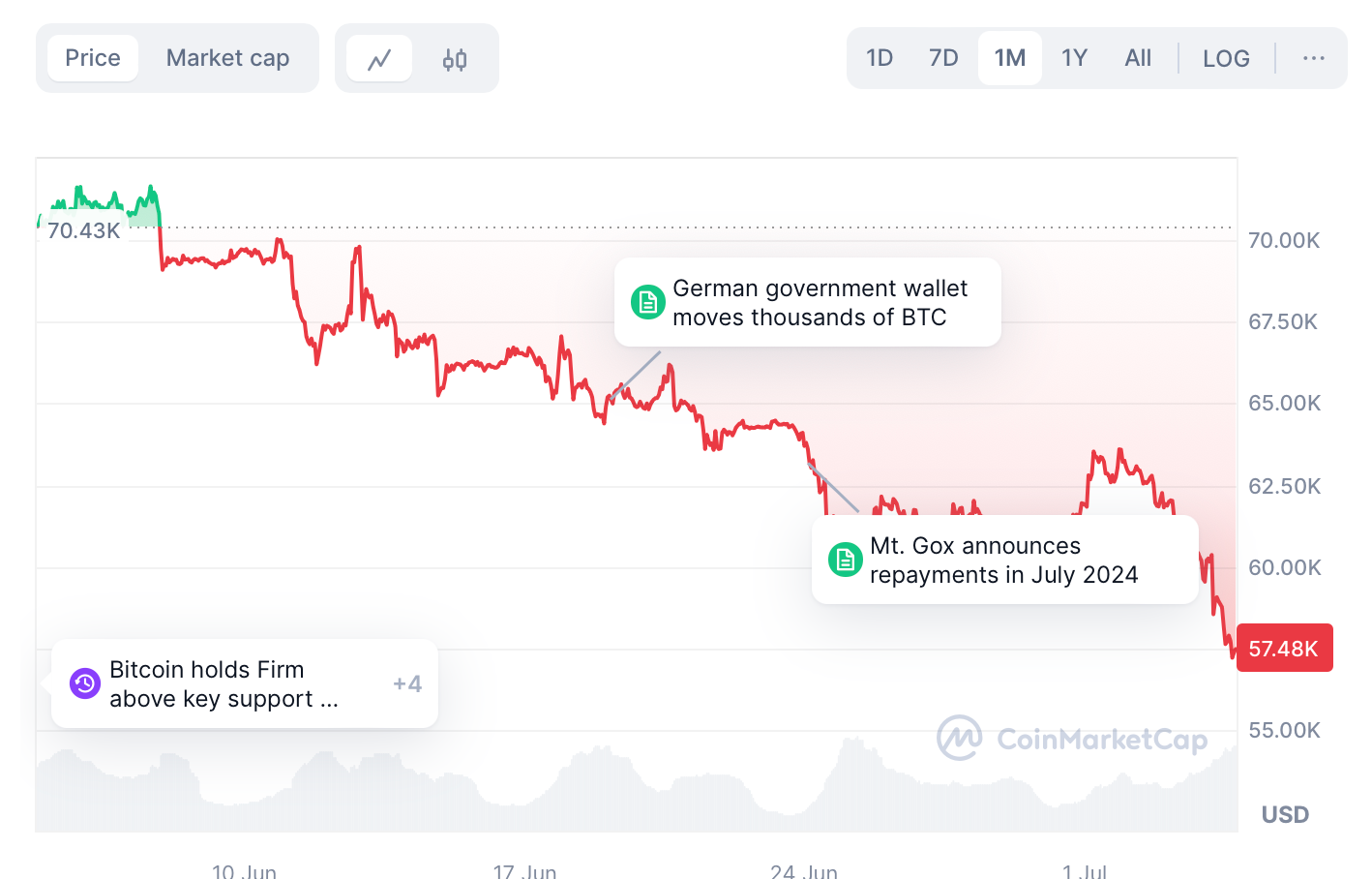This screenshot has height=879, width=1372.
Task: Set chart range to 1D
Action: pyautogui.click(x=880, y=58)
